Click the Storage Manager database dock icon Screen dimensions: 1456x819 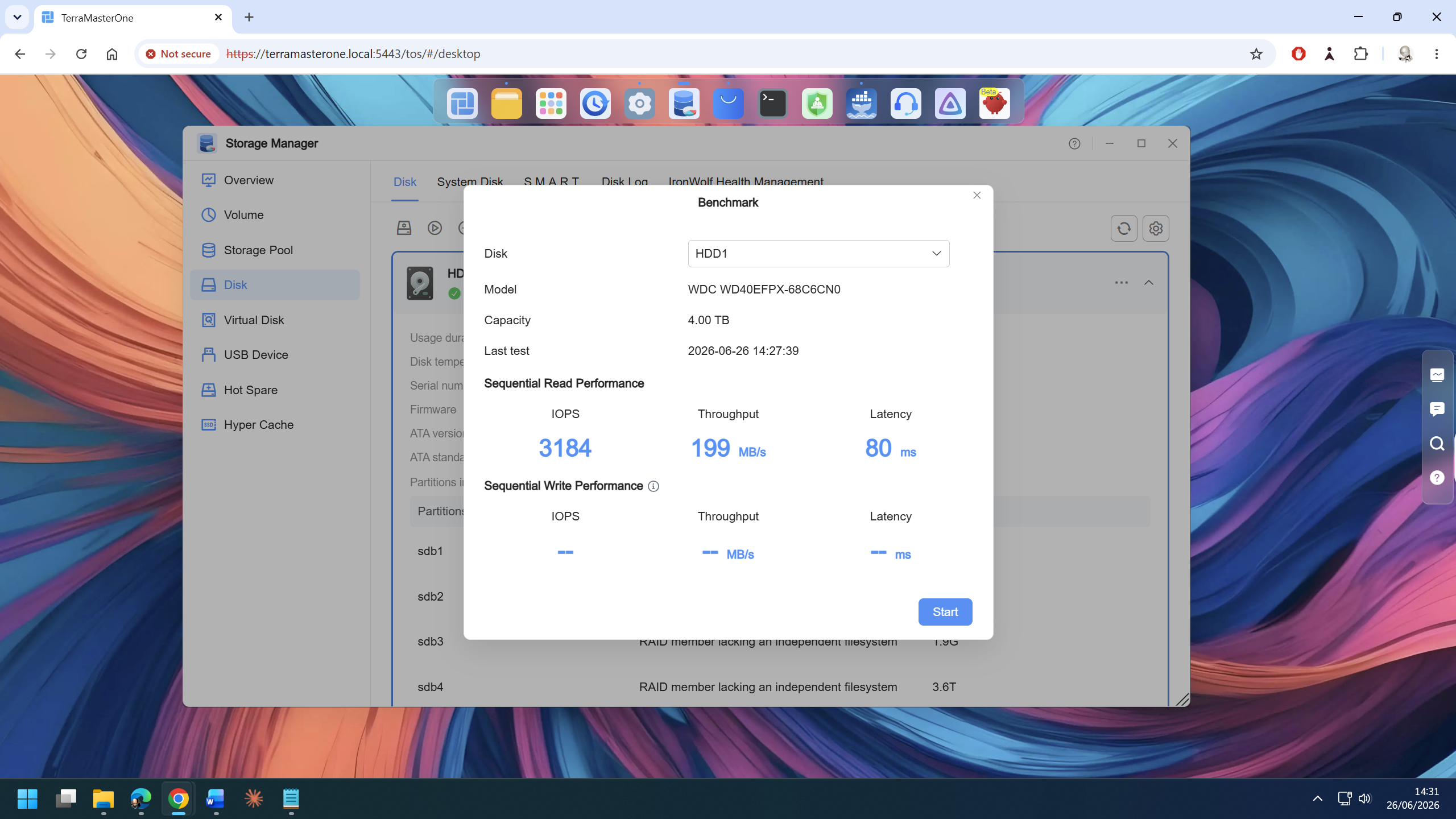click(x=684, y=104)
